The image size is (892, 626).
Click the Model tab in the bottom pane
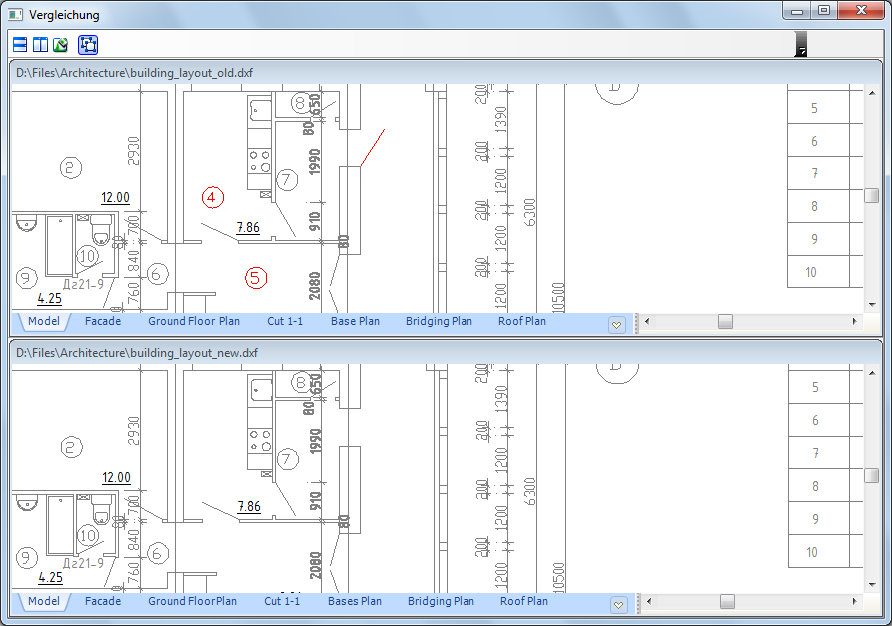click(x=43, y=602)
